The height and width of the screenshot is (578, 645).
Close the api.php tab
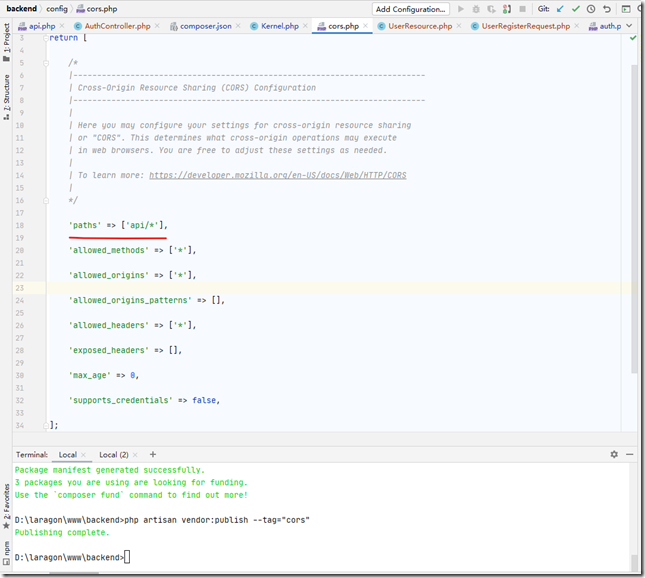(62, 26)
